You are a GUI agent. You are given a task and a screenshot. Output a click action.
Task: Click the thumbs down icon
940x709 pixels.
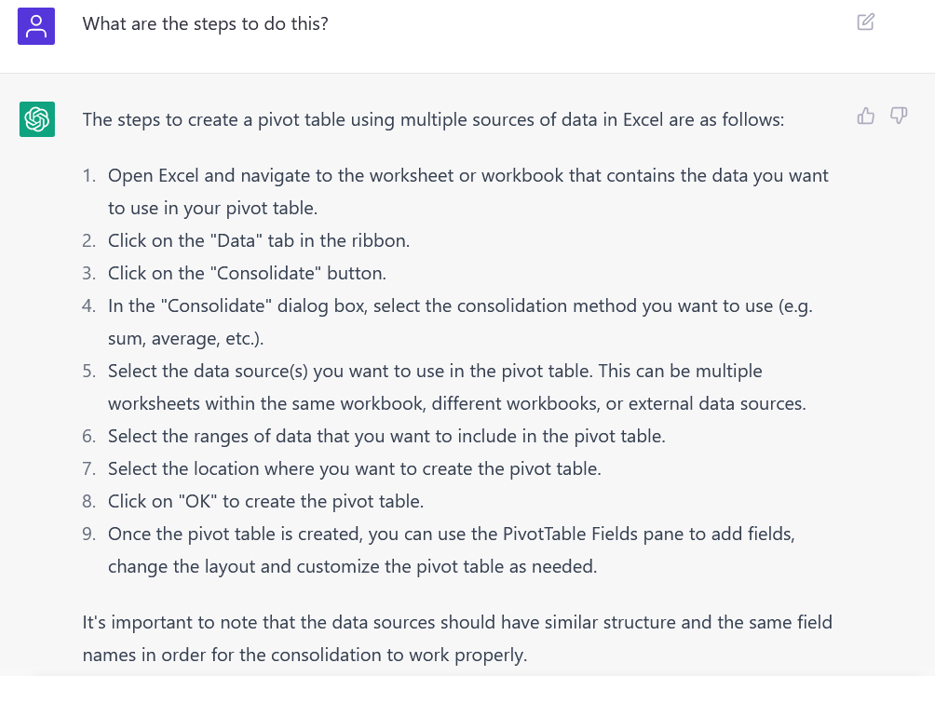pos(899,116)
